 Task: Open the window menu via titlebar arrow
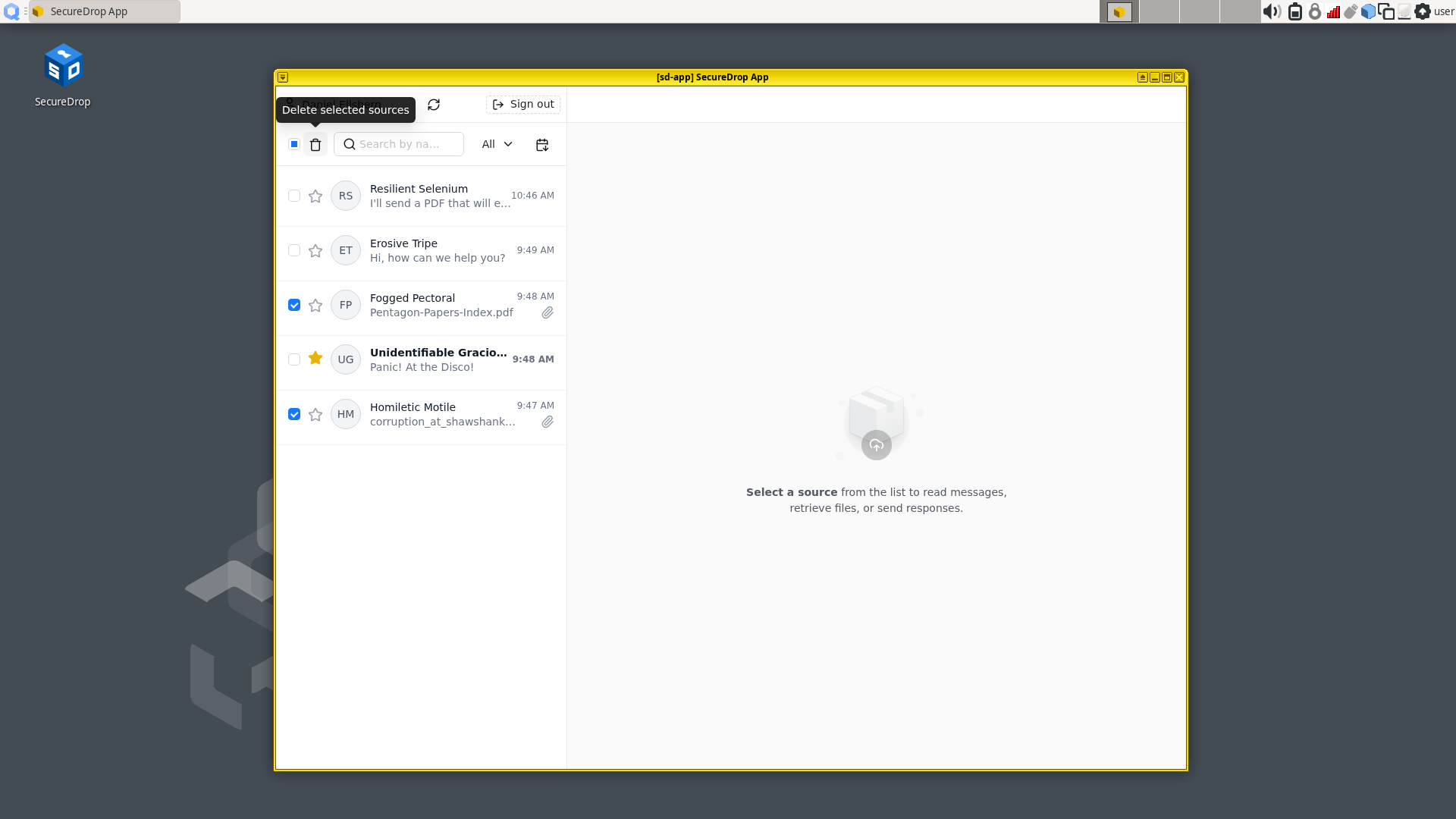(x=282, y=77)
